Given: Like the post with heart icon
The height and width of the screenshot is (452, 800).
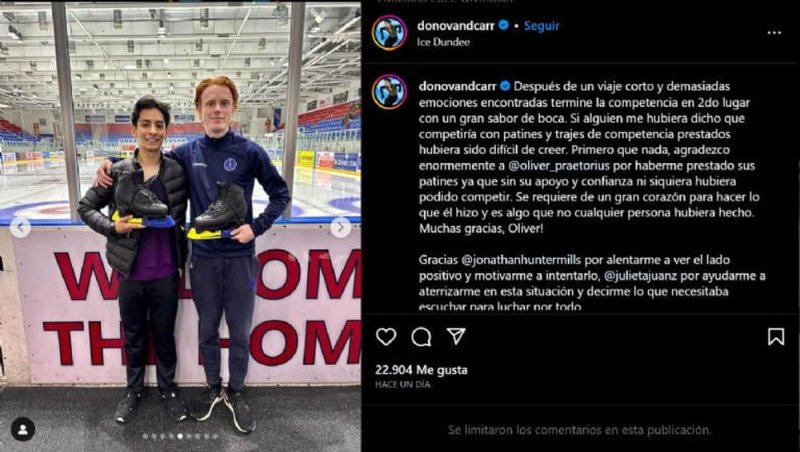Looking at the screenshot, I should [x=386, y=337].
